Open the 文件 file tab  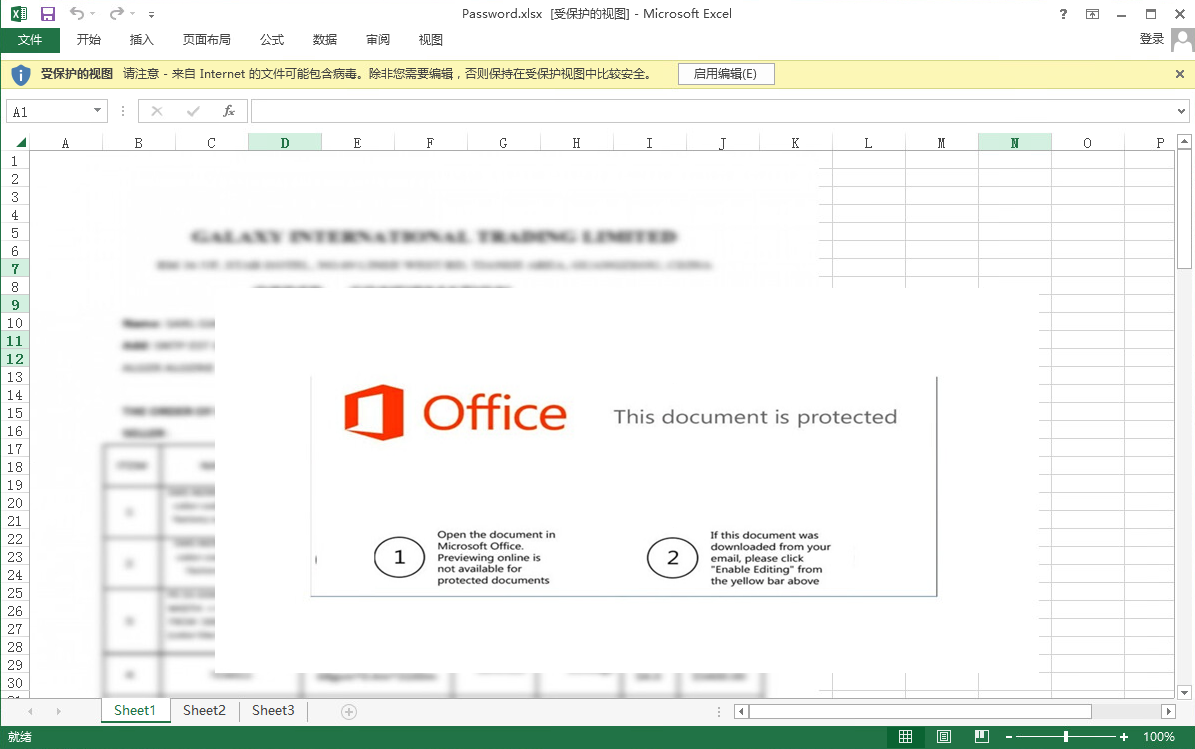(30, 40)
